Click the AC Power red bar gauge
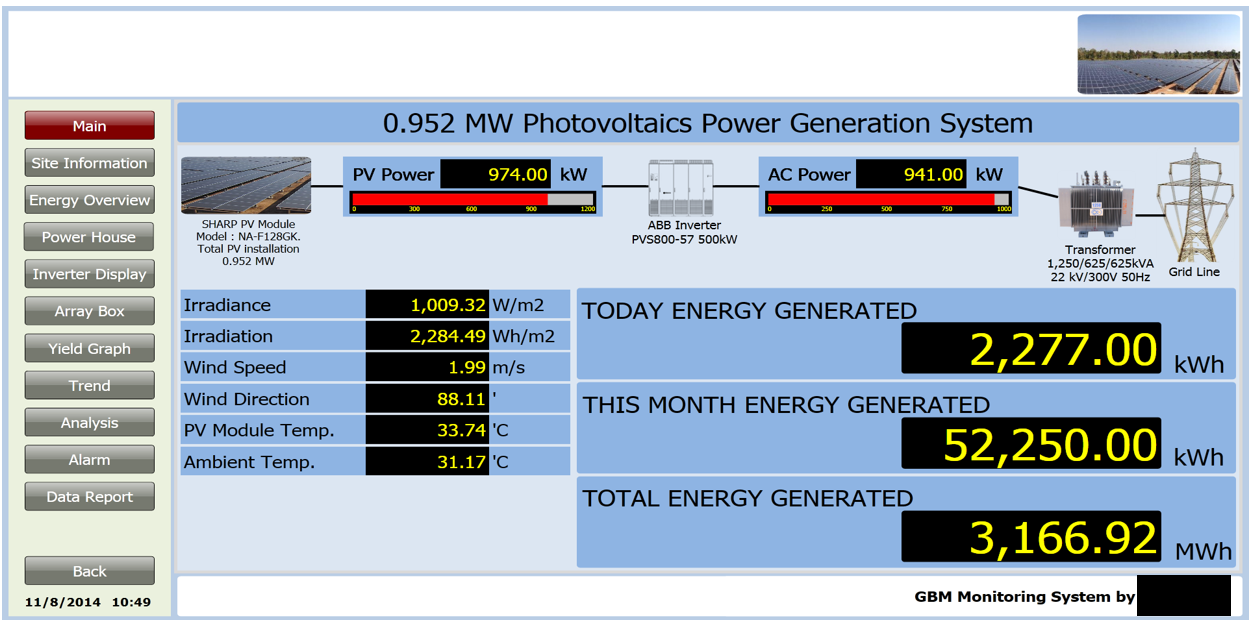Viewport: 1253px width, 624px height. [x=888, y=201]
